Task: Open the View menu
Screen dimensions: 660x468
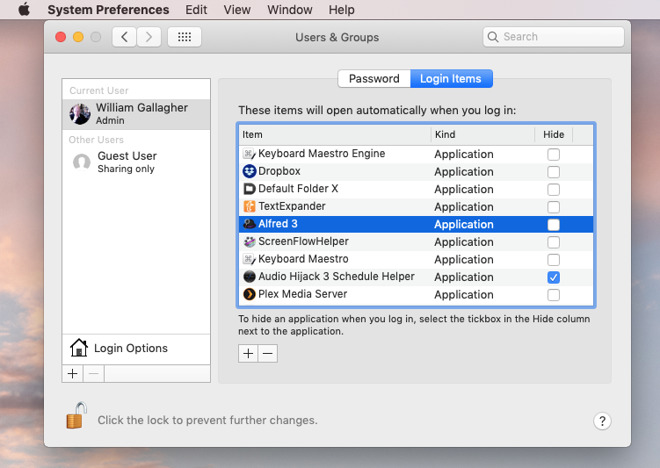Action: [237, 9]
